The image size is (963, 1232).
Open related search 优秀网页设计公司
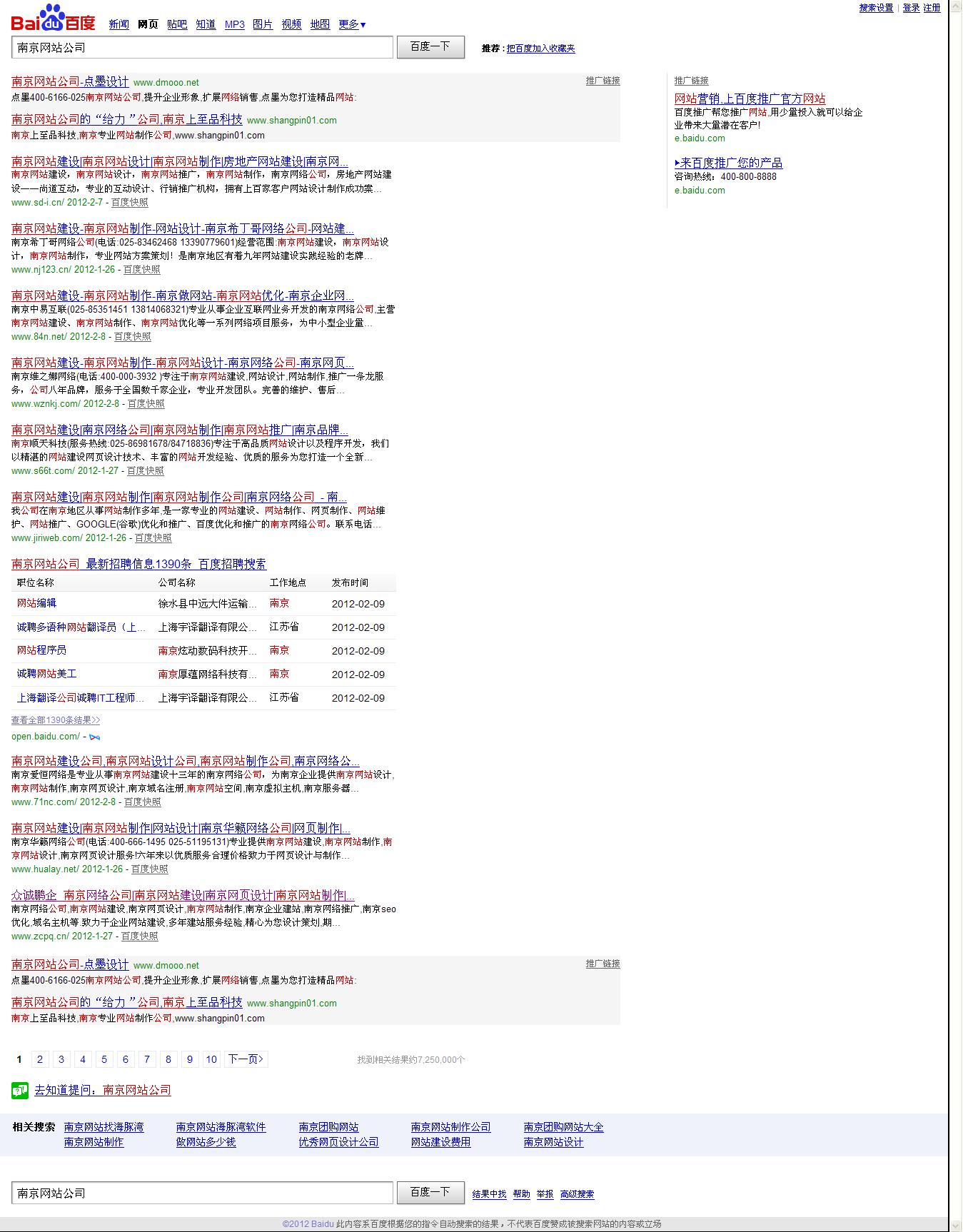tap(338, 1142)
